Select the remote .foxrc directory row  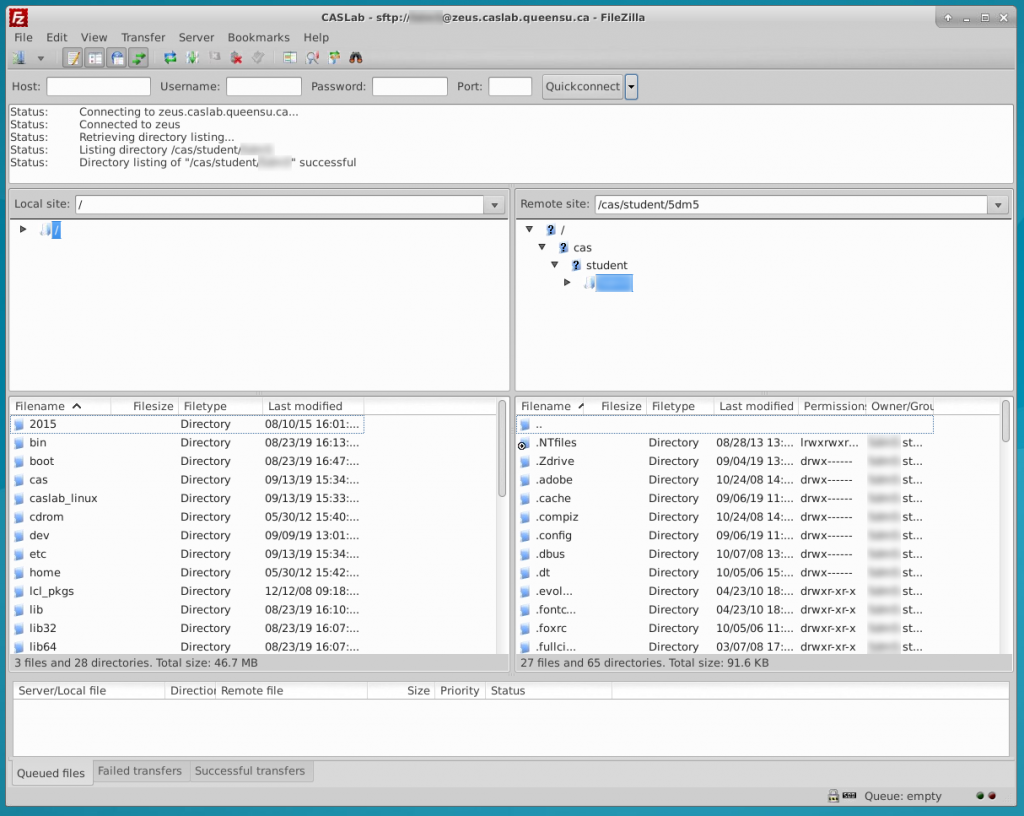click(725, 629)
